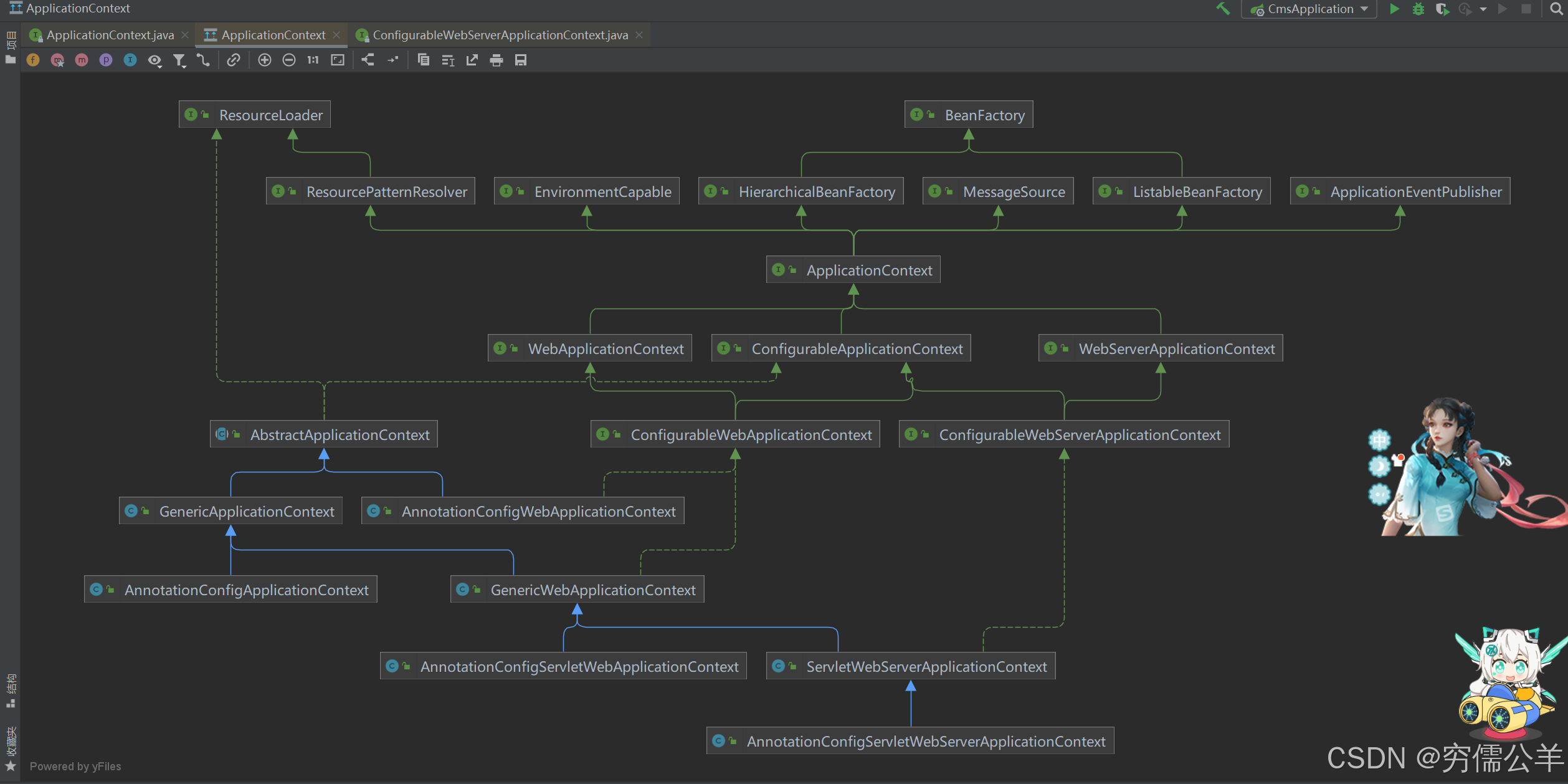Open ConfigurableWebServerApplicationContext.java tab

500,35
